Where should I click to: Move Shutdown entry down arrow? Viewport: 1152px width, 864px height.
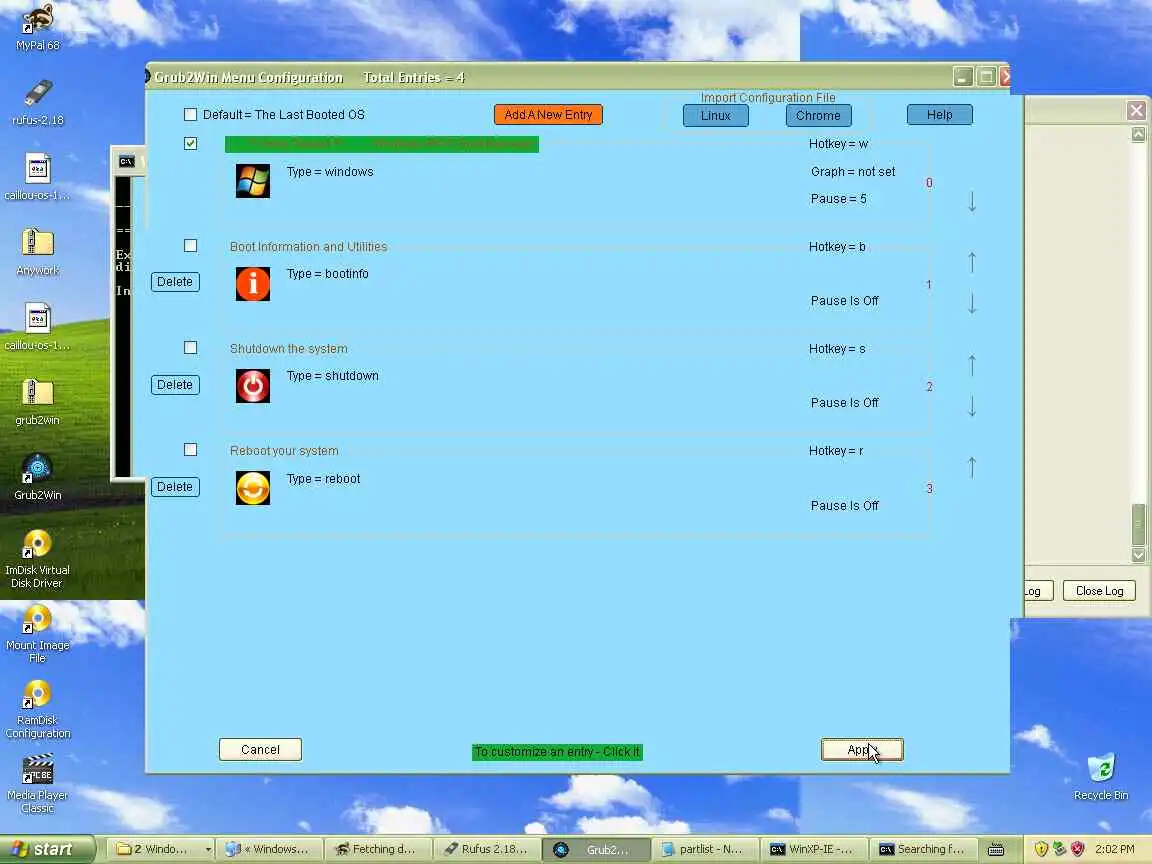(972, 406)
